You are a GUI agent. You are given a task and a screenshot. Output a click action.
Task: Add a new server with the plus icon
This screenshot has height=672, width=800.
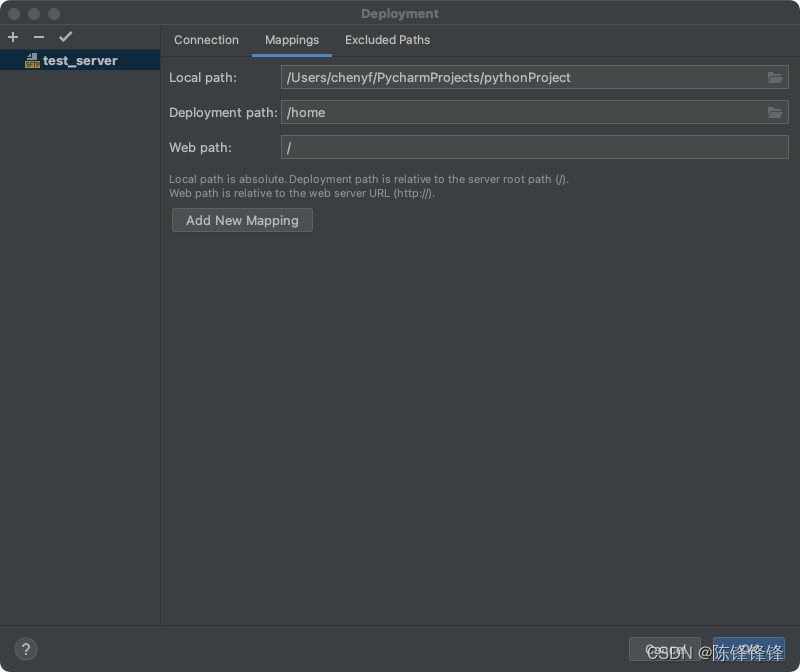[x=12, y=37]
